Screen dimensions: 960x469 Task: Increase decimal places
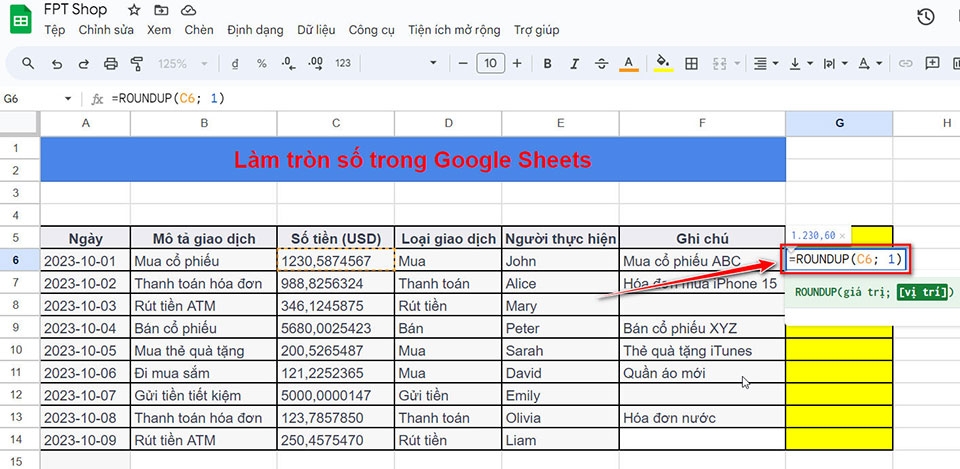click(316, 63)
